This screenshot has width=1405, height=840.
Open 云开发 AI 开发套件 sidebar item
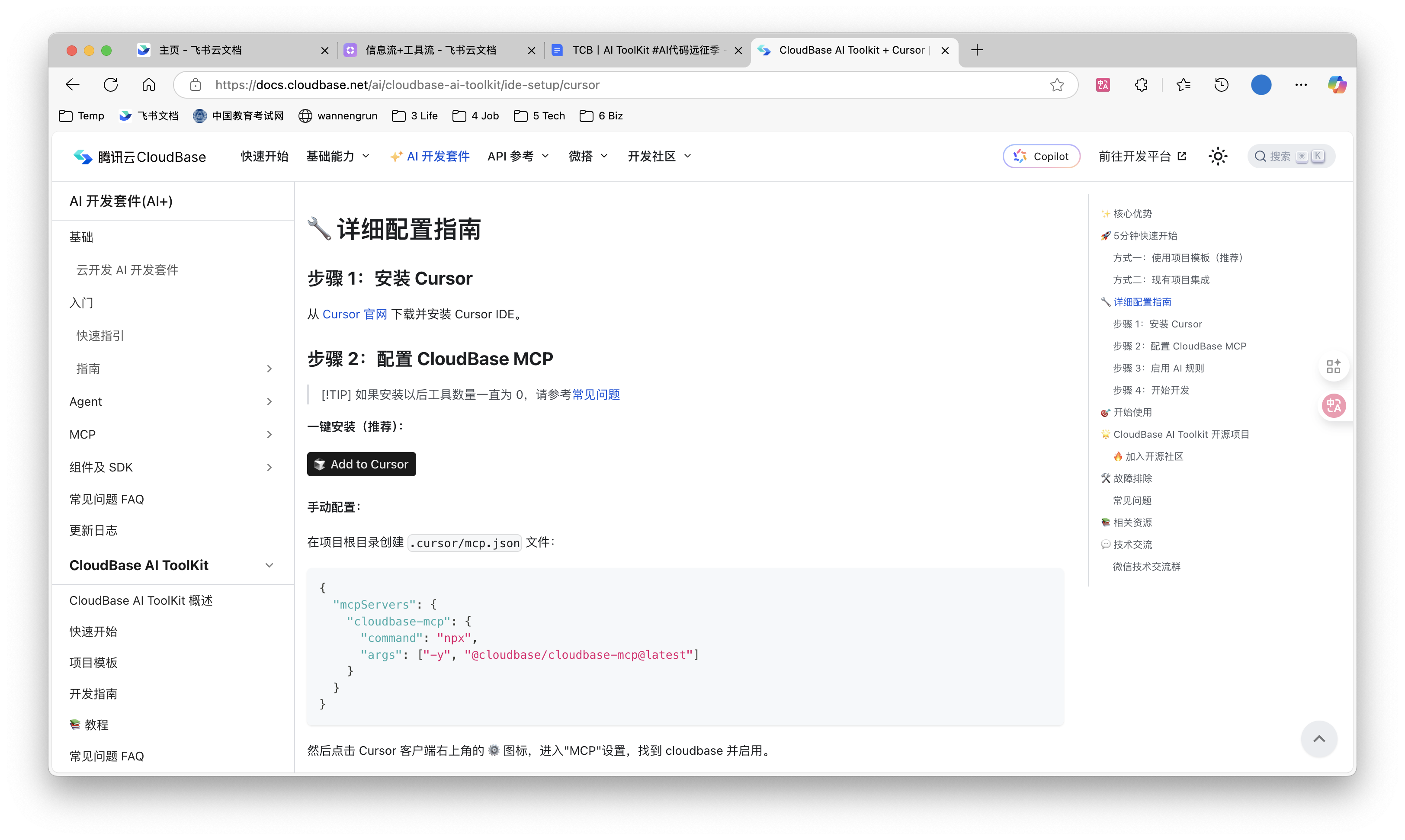[x=127, y=270]
